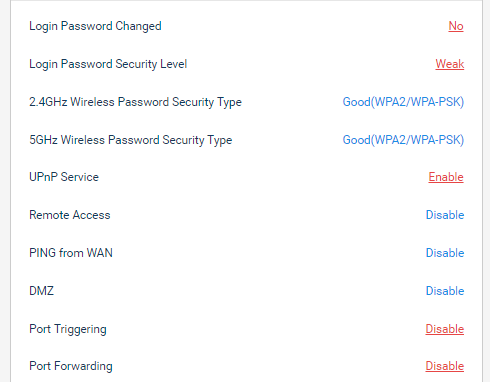Open the UPnP Service "Enable" link
Image resolution: width=490 pixels, height=382 pixels.
pyautogui.click(x=446, y=177)
